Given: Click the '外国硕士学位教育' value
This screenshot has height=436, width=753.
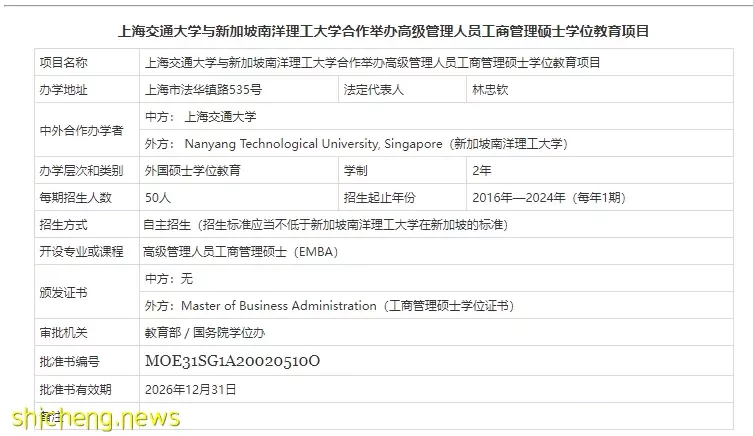Looking at the screenshot, I should tap(193, 170).
